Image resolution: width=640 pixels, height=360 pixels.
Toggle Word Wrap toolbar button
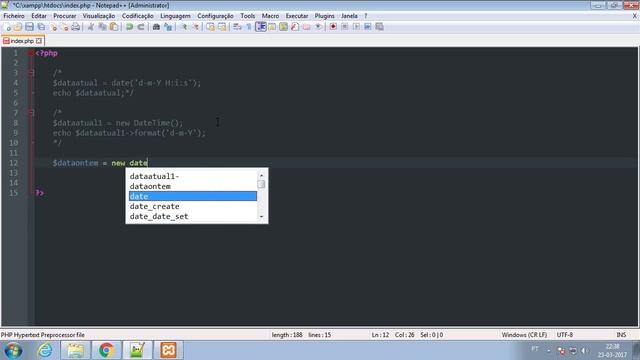pos(237,27)
